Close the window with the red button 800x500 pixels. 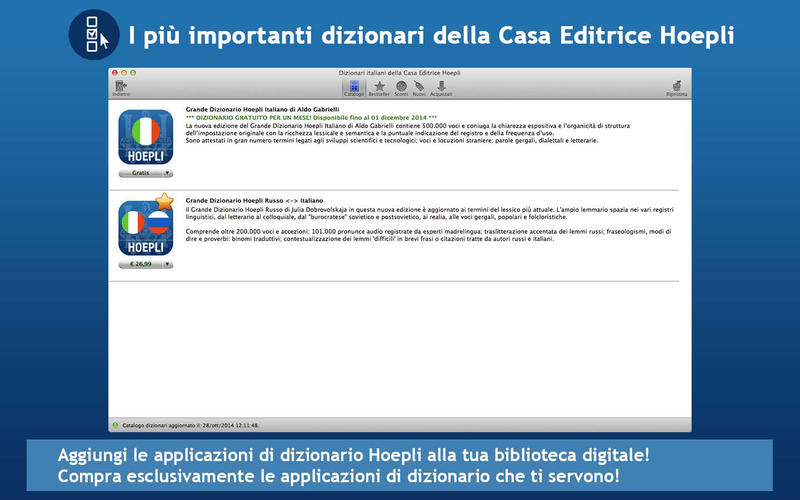[x=115, y=73]
